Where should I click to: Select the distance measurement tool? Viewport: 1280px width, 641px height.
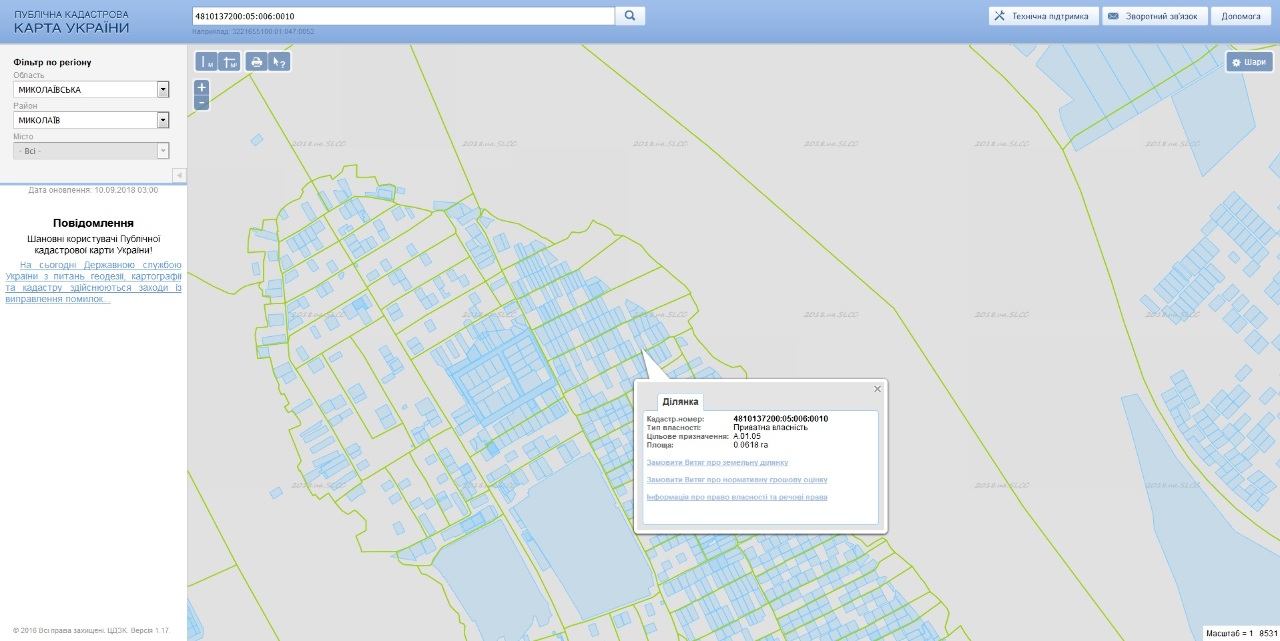206,62
